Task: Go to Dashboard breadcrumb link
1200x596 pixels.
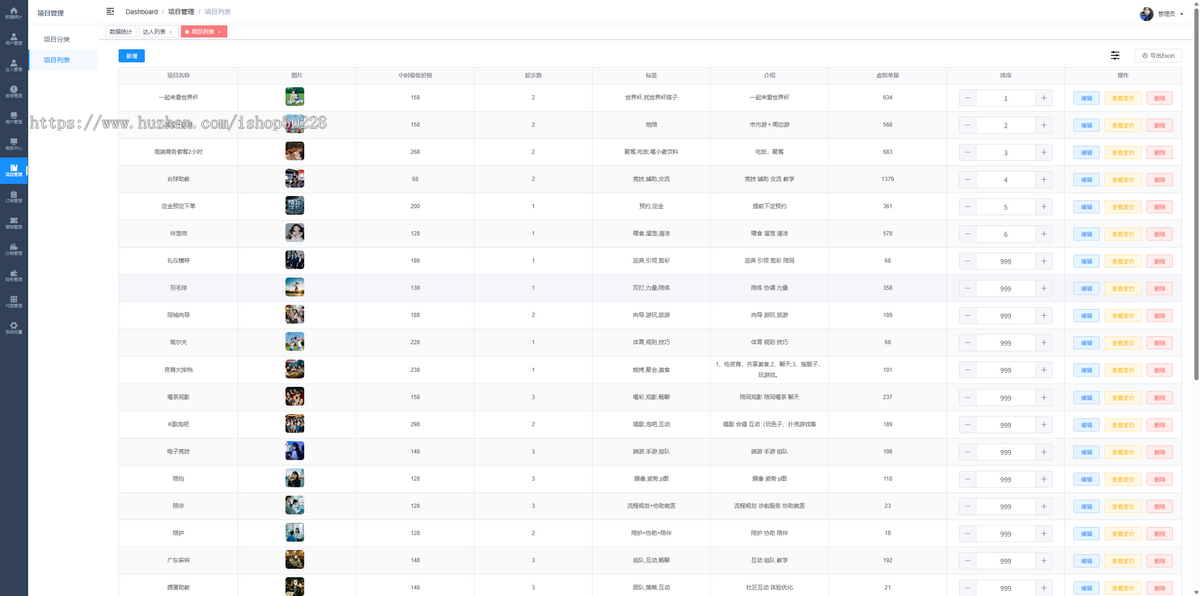Action: click(141, 11)
